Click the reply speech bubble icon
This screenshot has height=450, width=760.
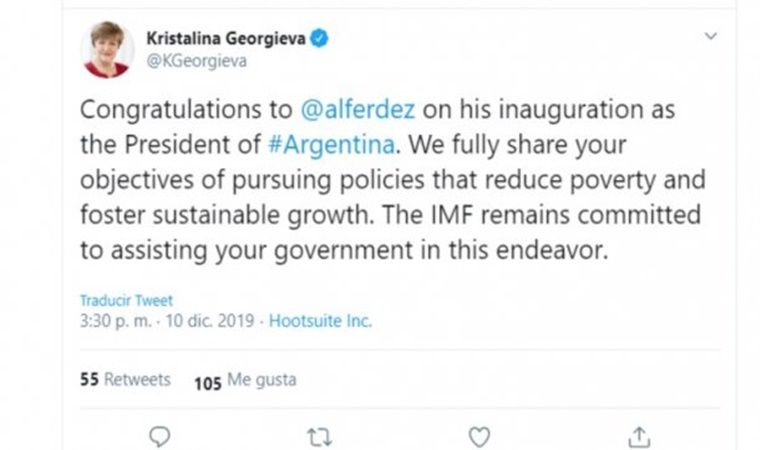point(159,436)
